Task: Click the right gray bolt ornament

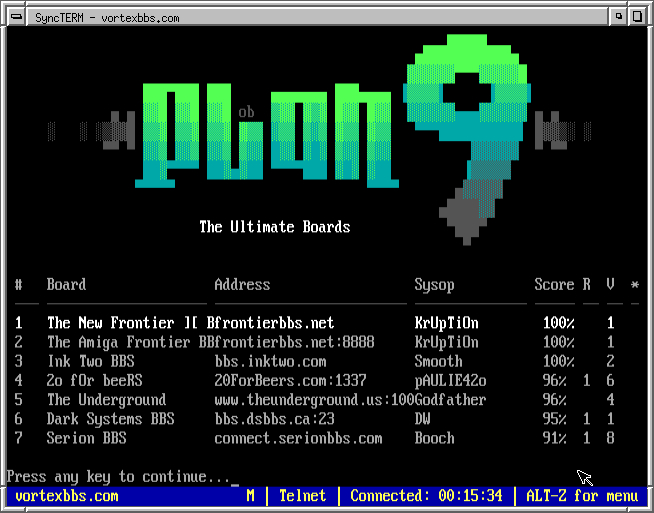Action: point(563,131)
